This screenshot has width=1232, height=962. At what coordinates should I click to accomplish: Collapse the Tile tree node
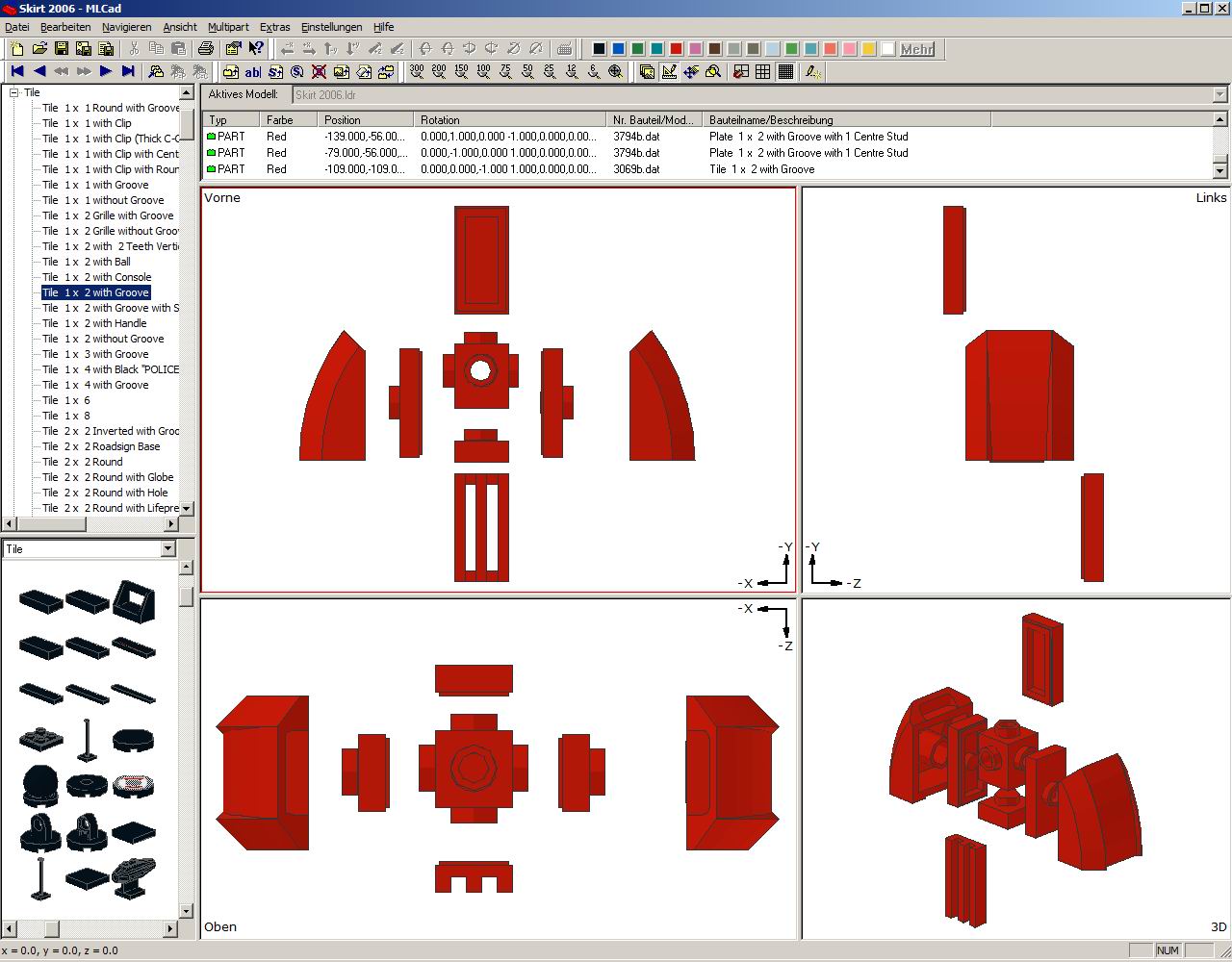[x=14, y=92]
